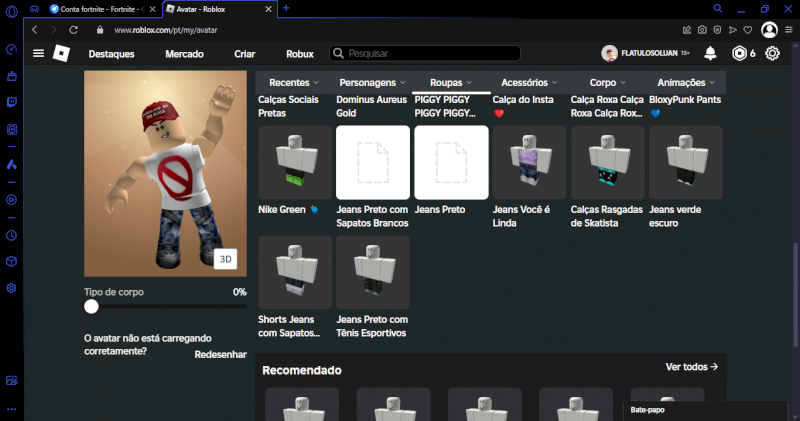Reload the page with refresh icon
This screenshot has width=800, height=421.
(73, 30)
